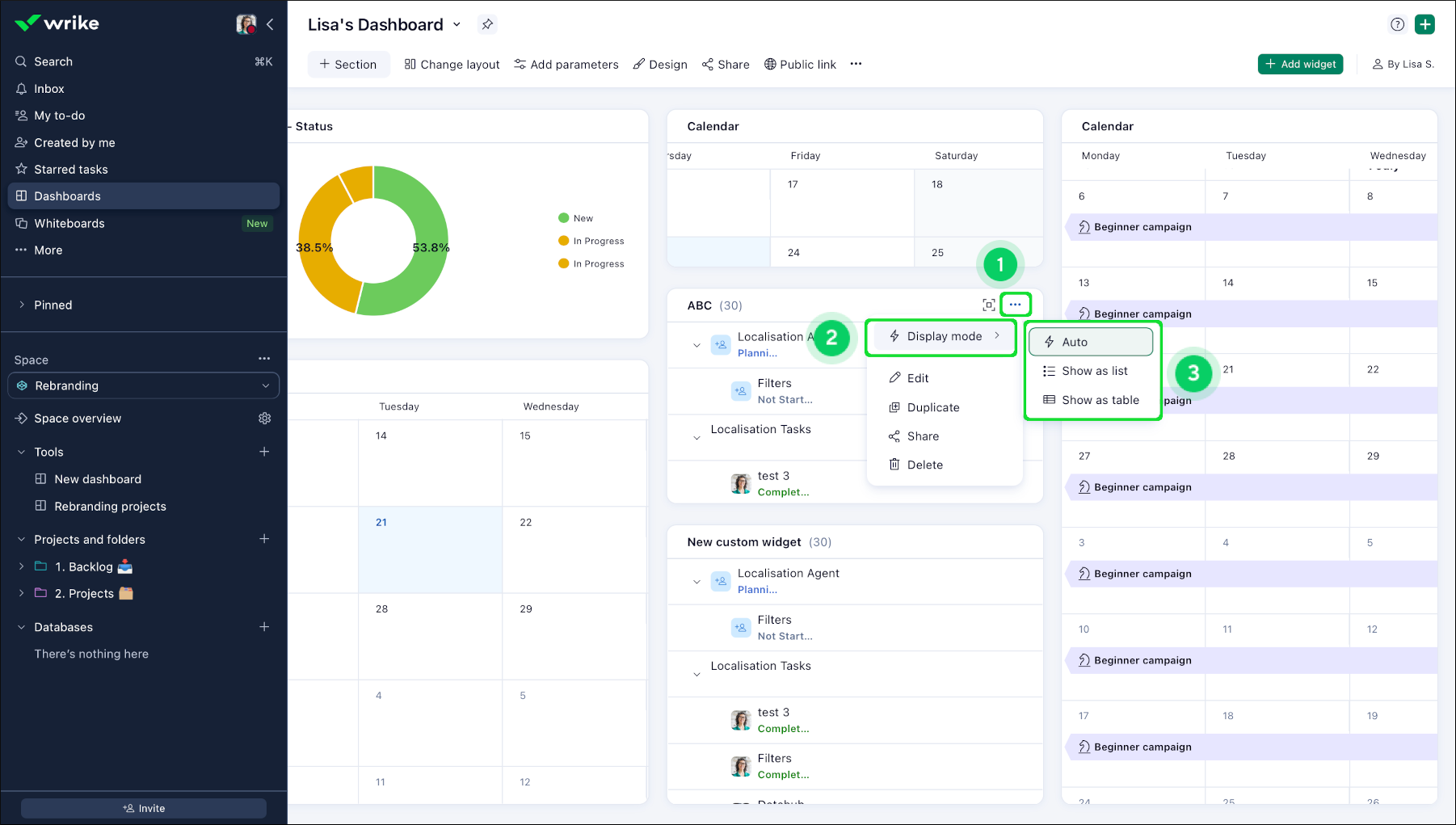Open Space overview

78,419
